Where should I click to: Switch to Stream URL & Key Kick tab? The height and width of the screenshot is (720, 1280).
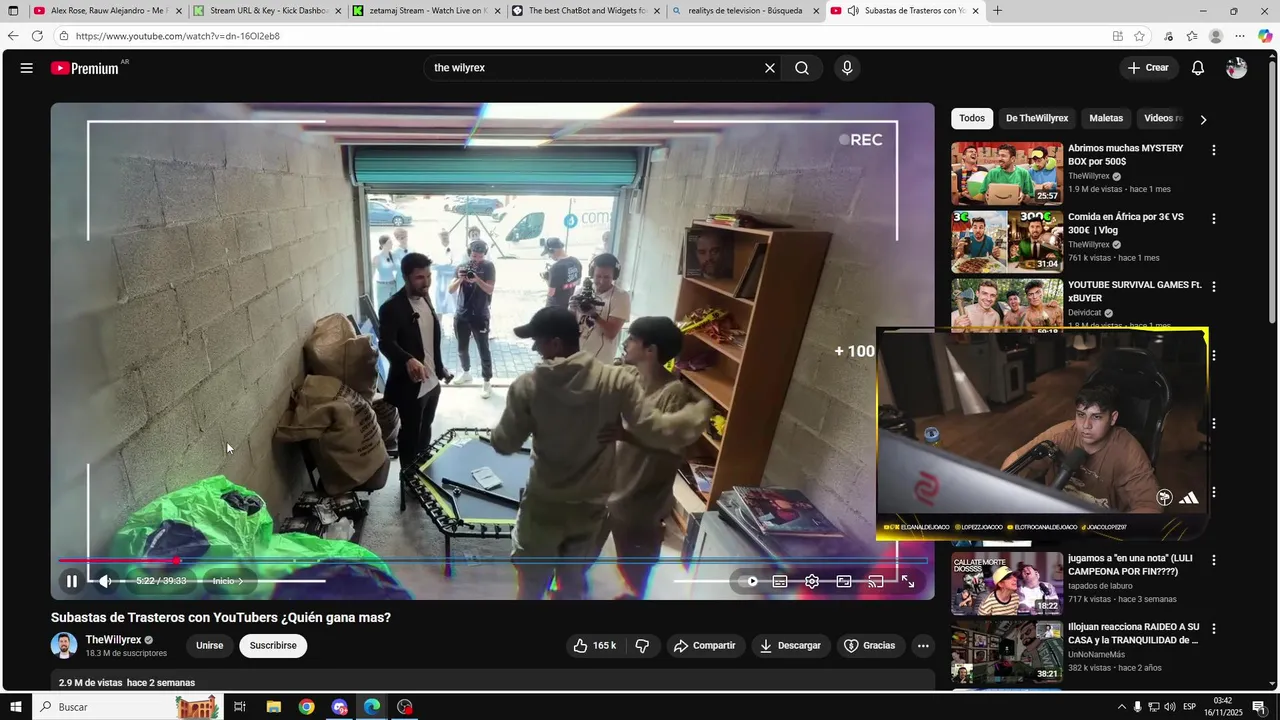pos(268,11)
